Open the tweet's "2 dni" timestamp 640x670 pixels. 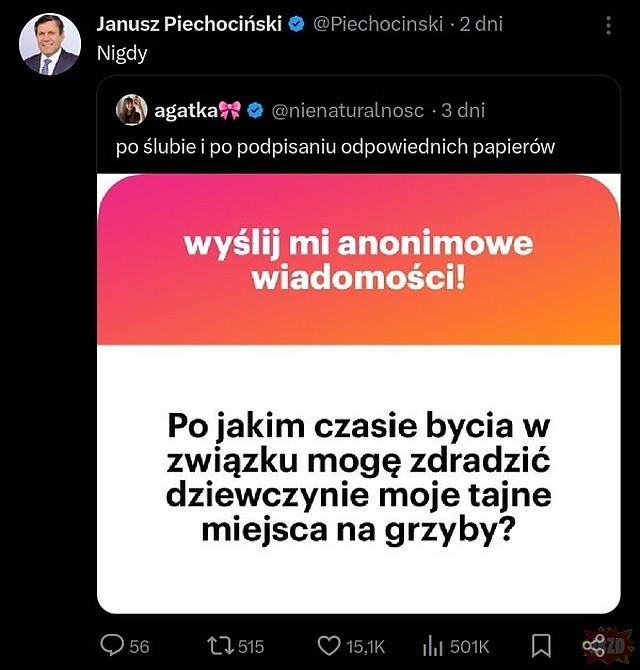[481, 23]
